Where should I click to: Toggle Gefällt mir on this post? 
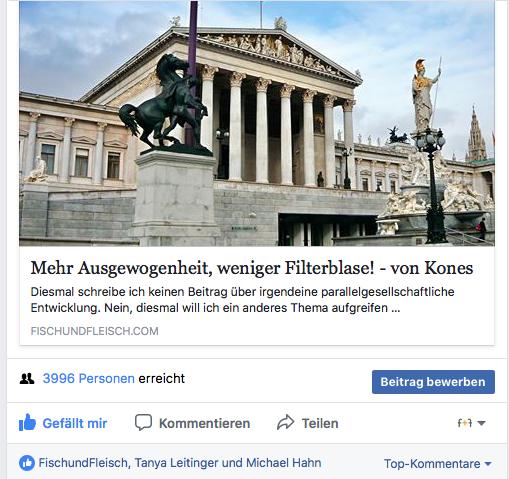click(x=63, y=423)
